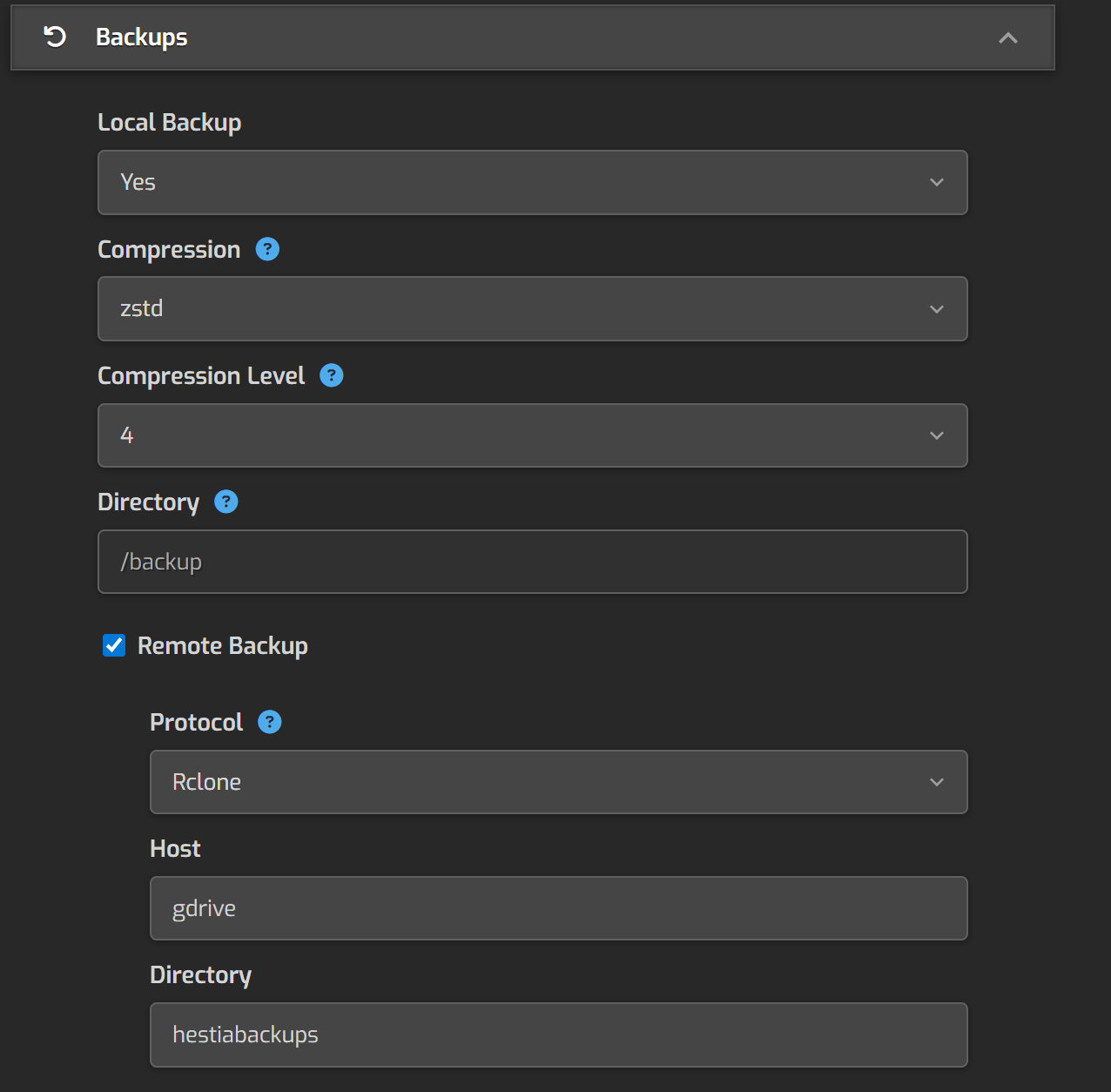Open the Compression Level dropdown showing 4
1111x1092 pixels.
click(532, 435)
